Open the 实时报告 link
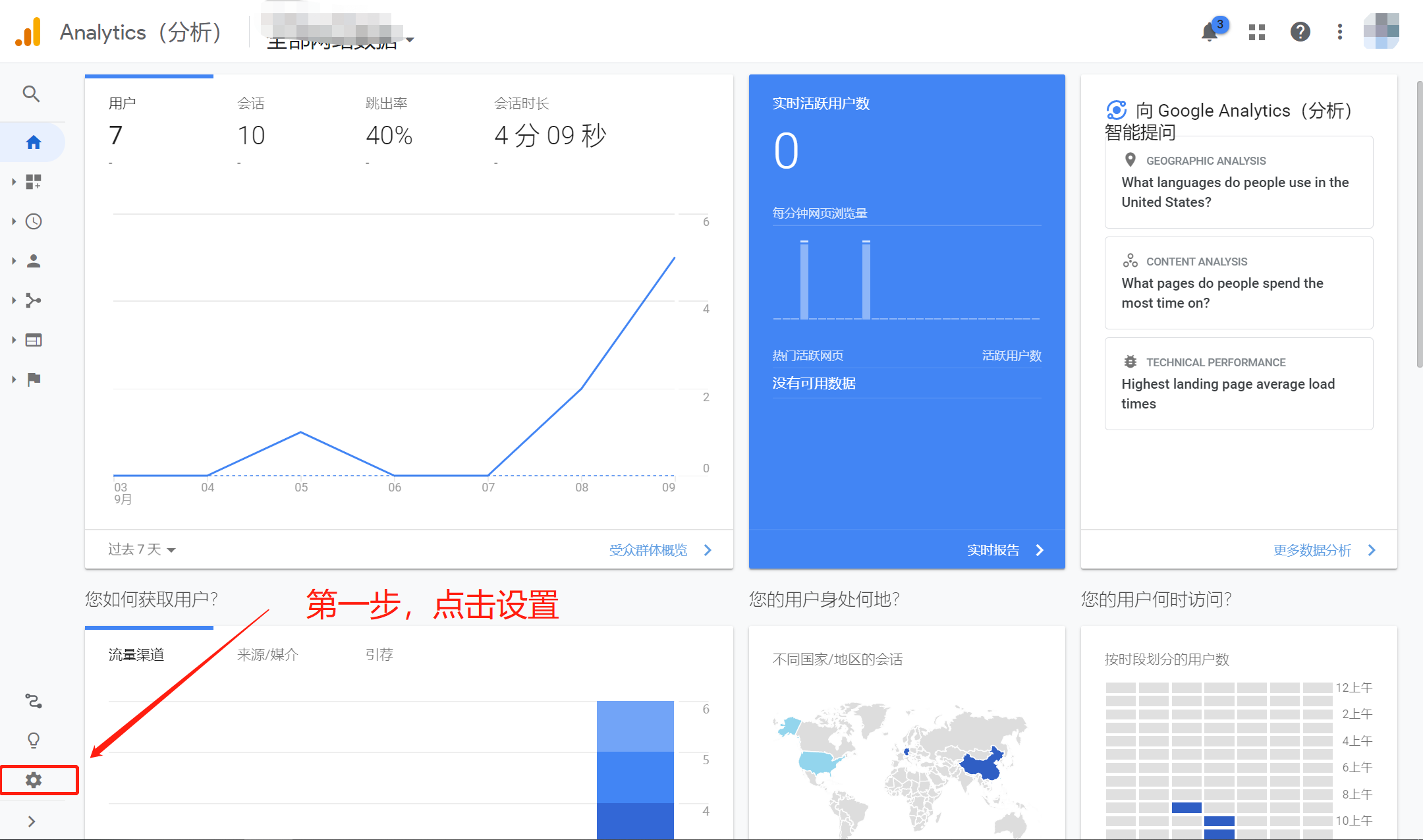This screenshot has height=840, width=1423. (x=993, y=549)
